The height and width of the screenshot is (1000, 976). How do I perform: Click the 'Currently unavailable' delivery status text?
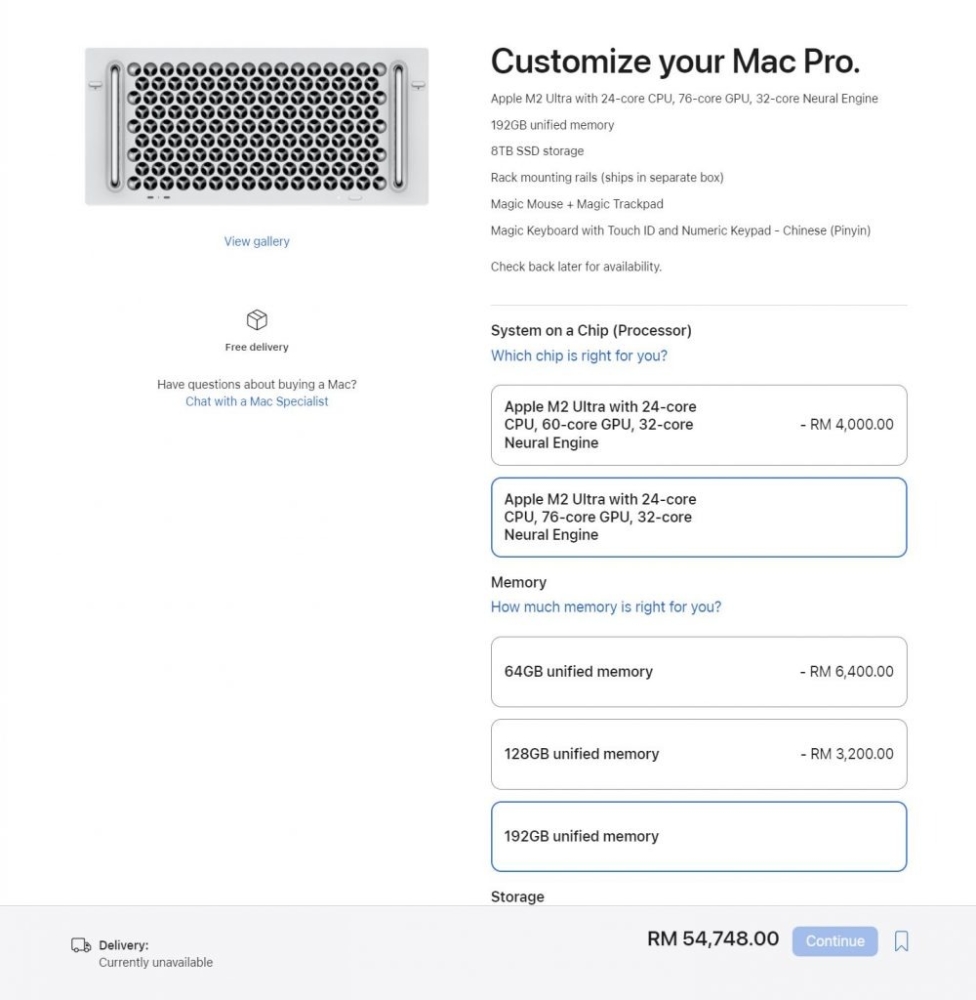[x=156, y=962]
